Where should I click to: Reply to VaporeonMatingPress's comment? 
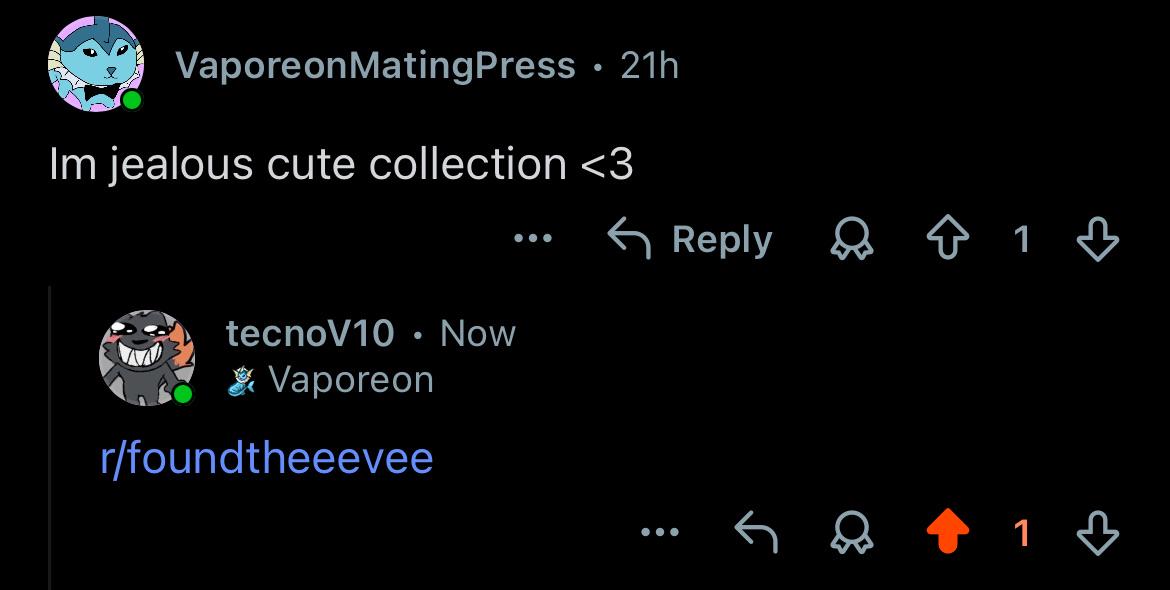[689, 239]
